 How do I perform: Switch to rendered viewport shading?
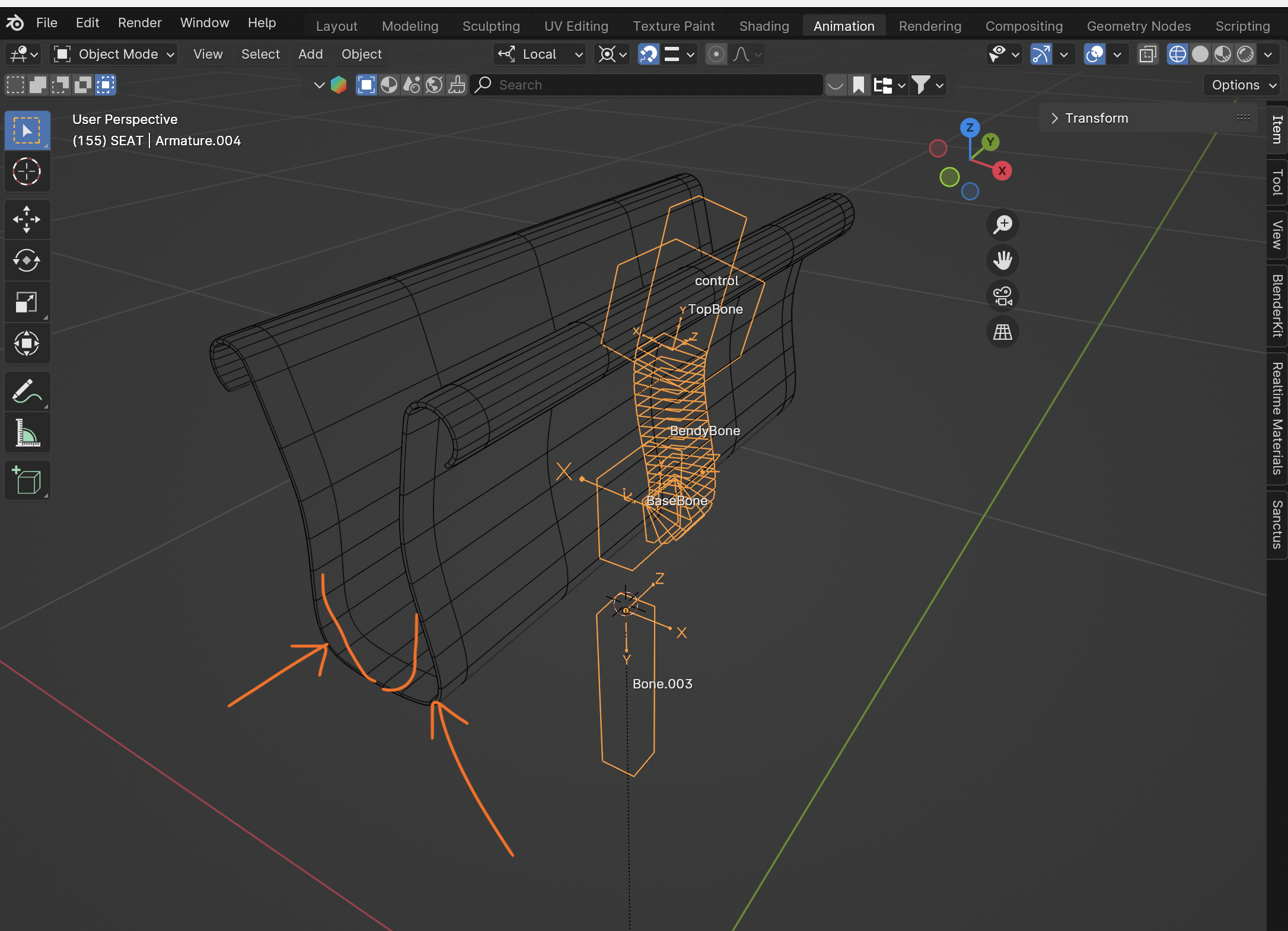(1245, 54)
